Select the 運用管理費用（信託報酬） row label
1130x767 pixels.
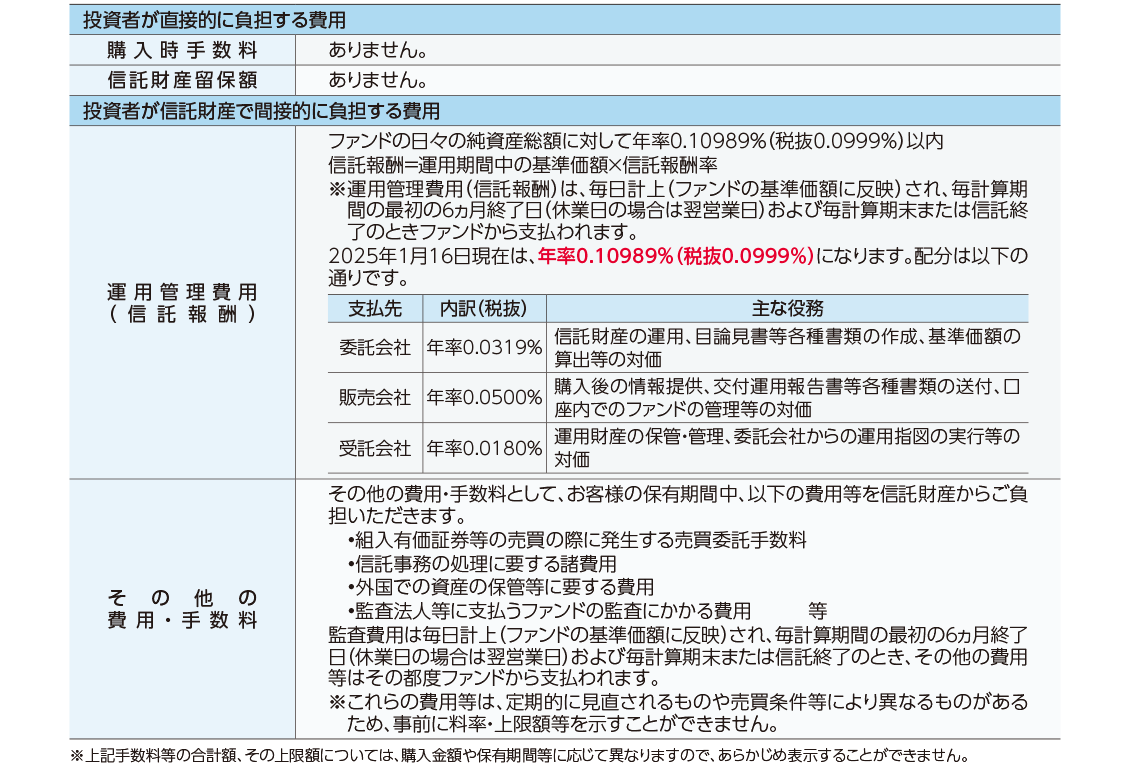182,302
